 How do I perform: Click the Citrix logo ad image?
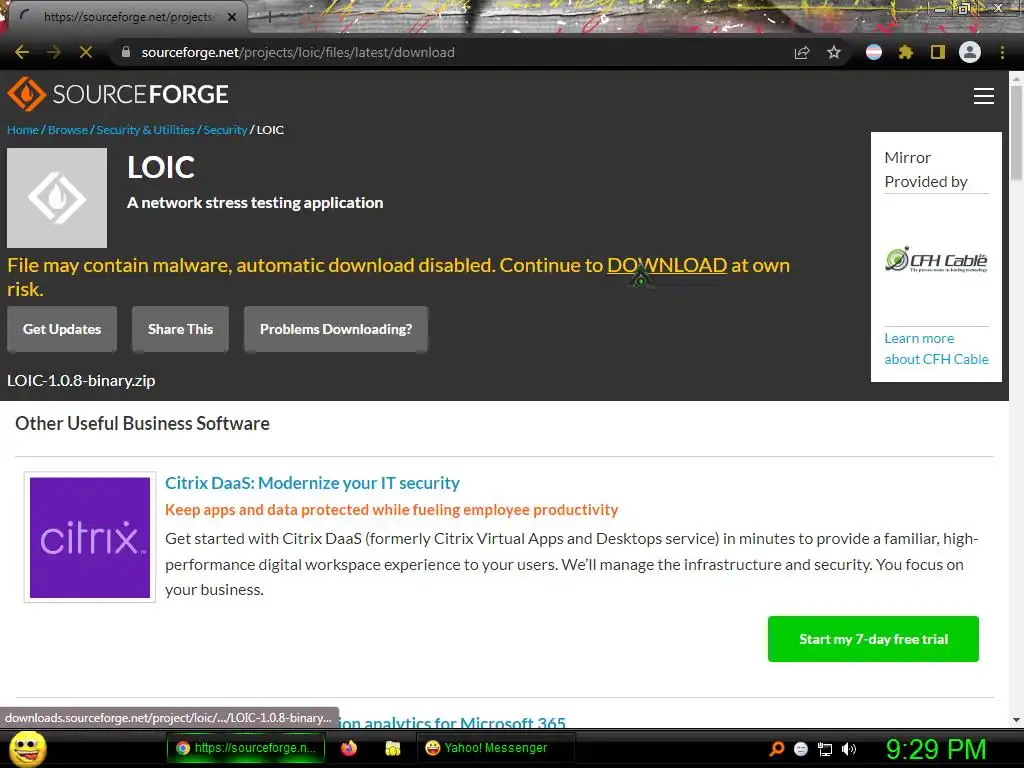tap(90, 537)
